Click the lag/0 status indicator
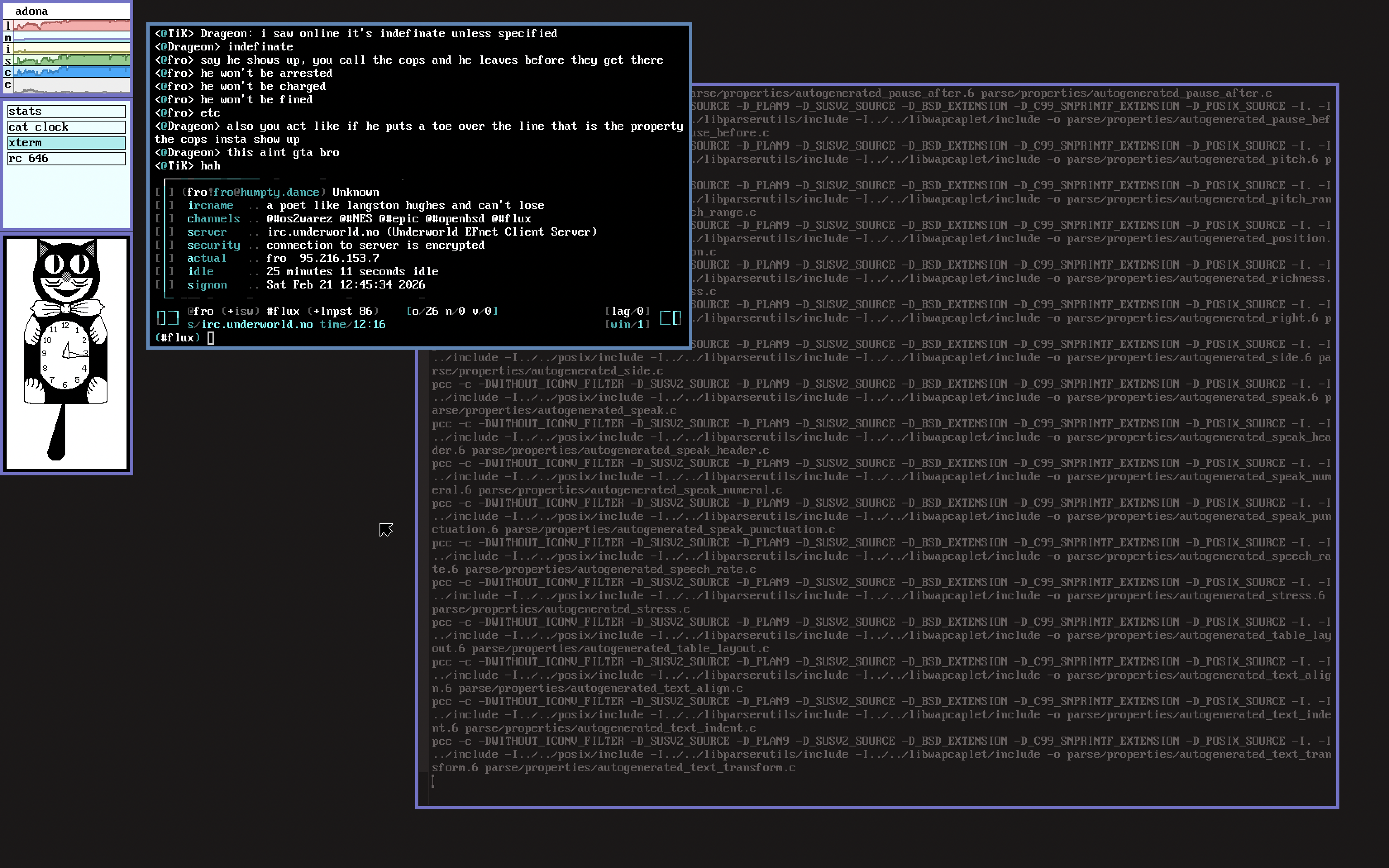This screenshot has width=1389, height=868. pyautogui.click(x=628, y=311)
